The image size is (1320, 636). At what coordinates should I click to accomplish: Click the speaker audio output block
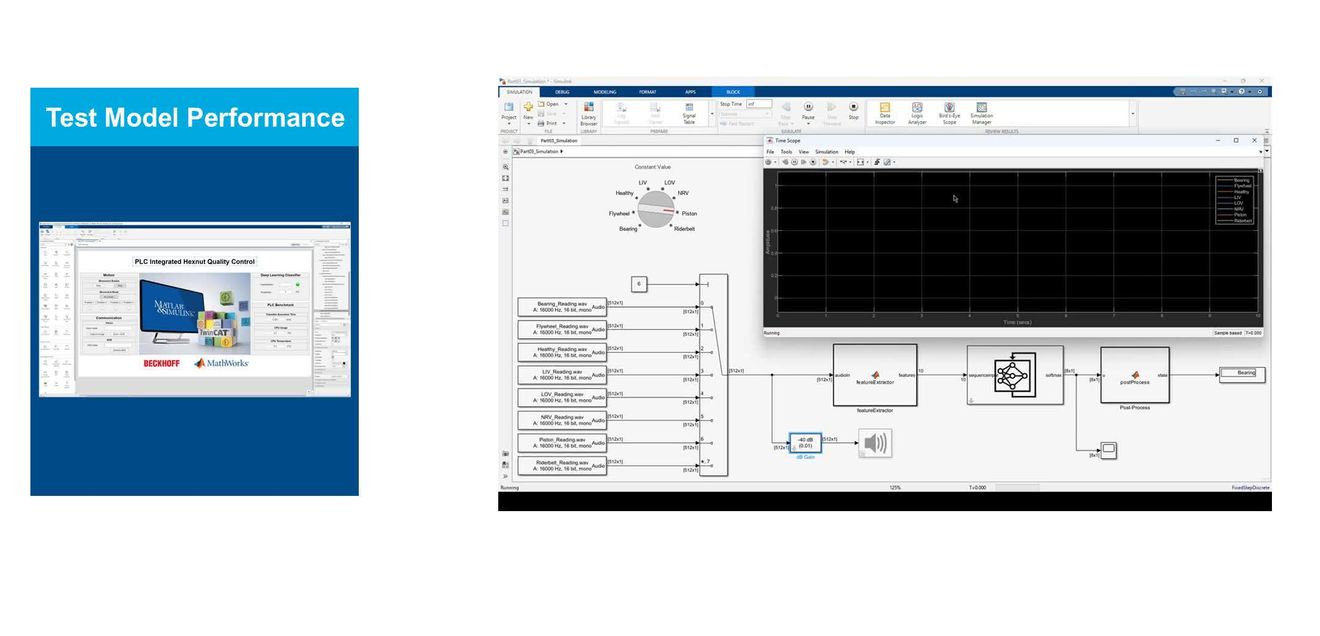click(875, 443)
